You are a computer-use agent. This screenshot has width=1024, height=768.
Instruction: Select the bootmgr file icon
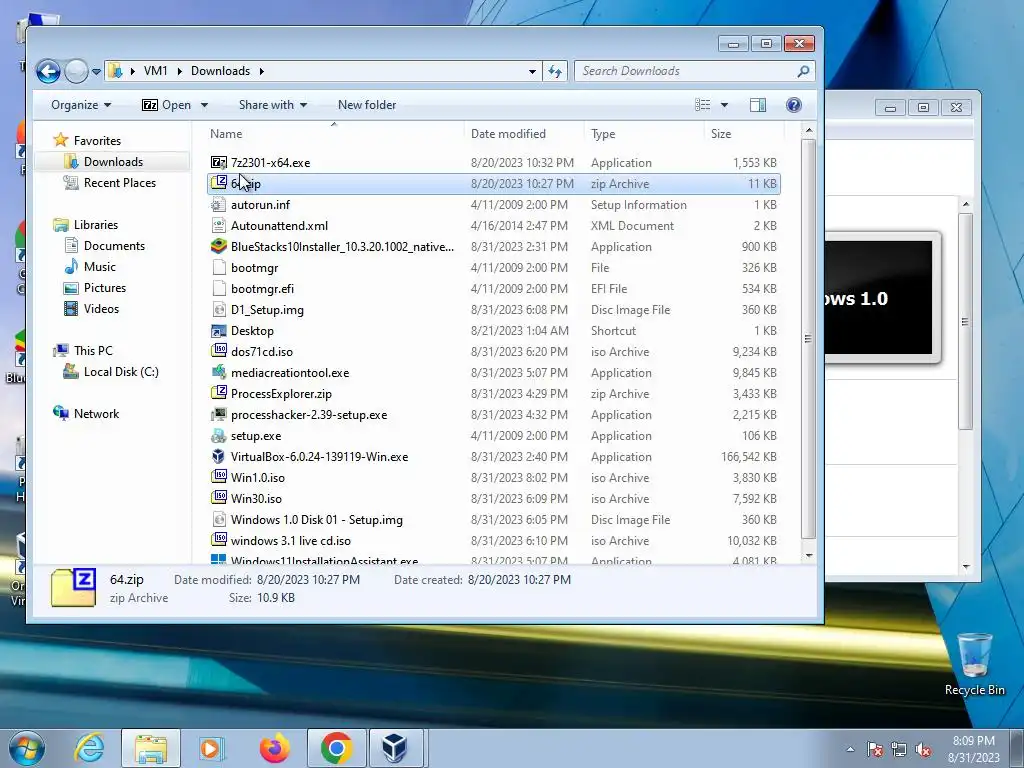219,268
